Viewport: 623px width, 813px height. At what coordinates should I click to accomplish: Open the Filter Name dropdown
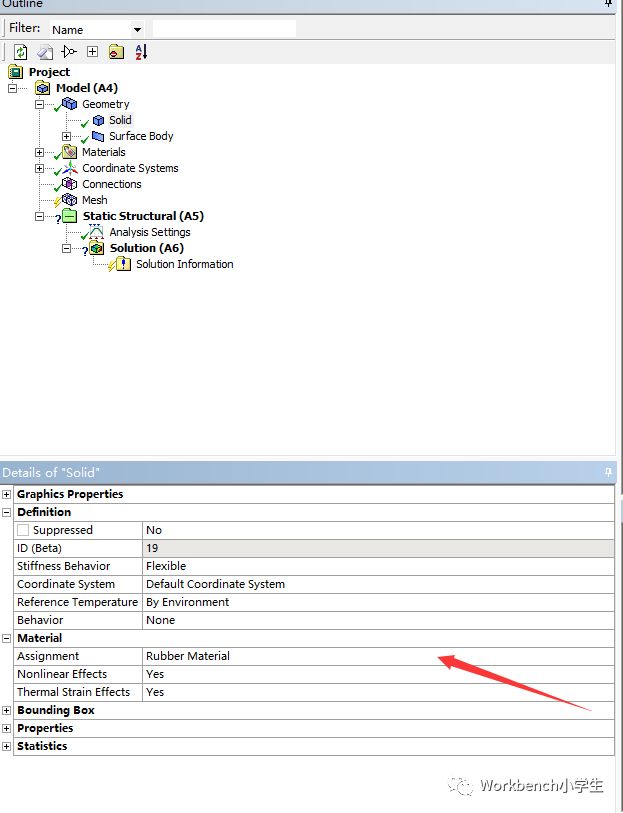pos(137,30)
